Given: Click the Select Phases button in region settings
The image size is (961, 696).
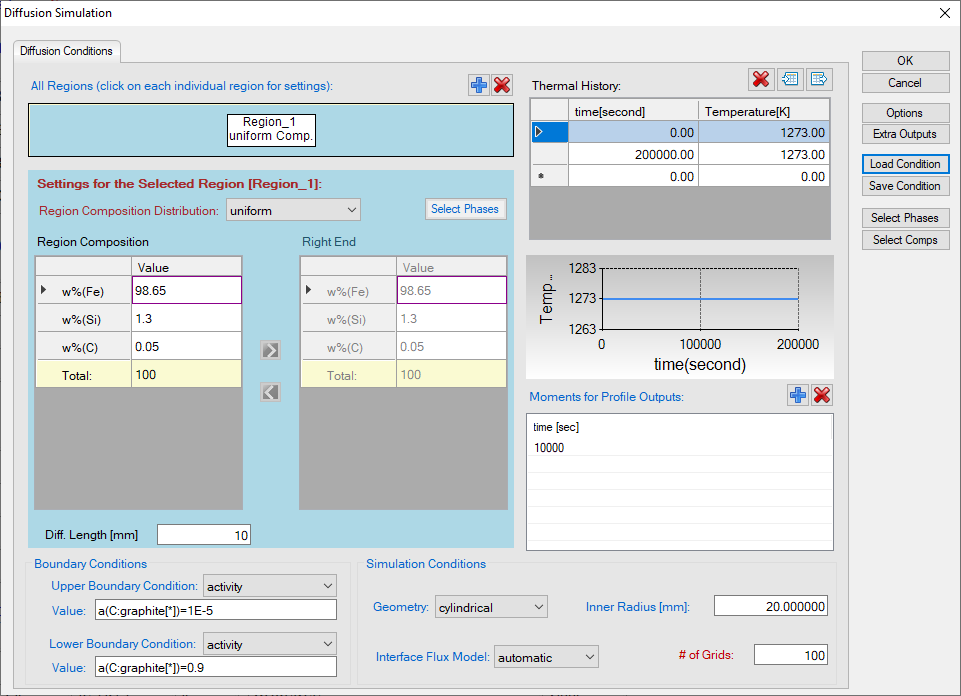Looking at the screenshot, I should [x=465, y=209].
